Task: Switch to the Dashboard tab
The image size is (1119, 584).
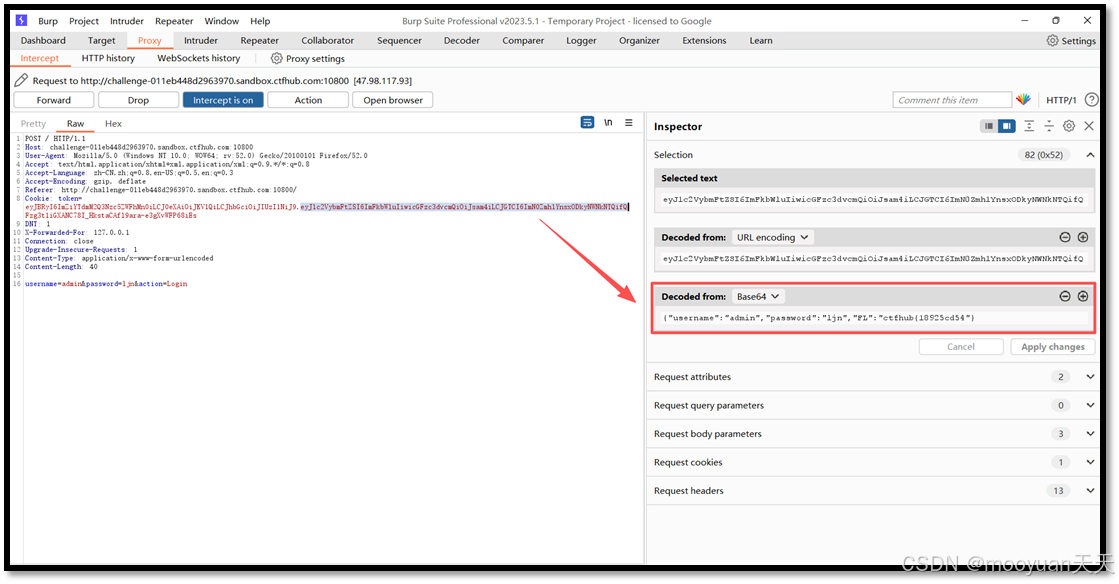Action: pos(43,41)
